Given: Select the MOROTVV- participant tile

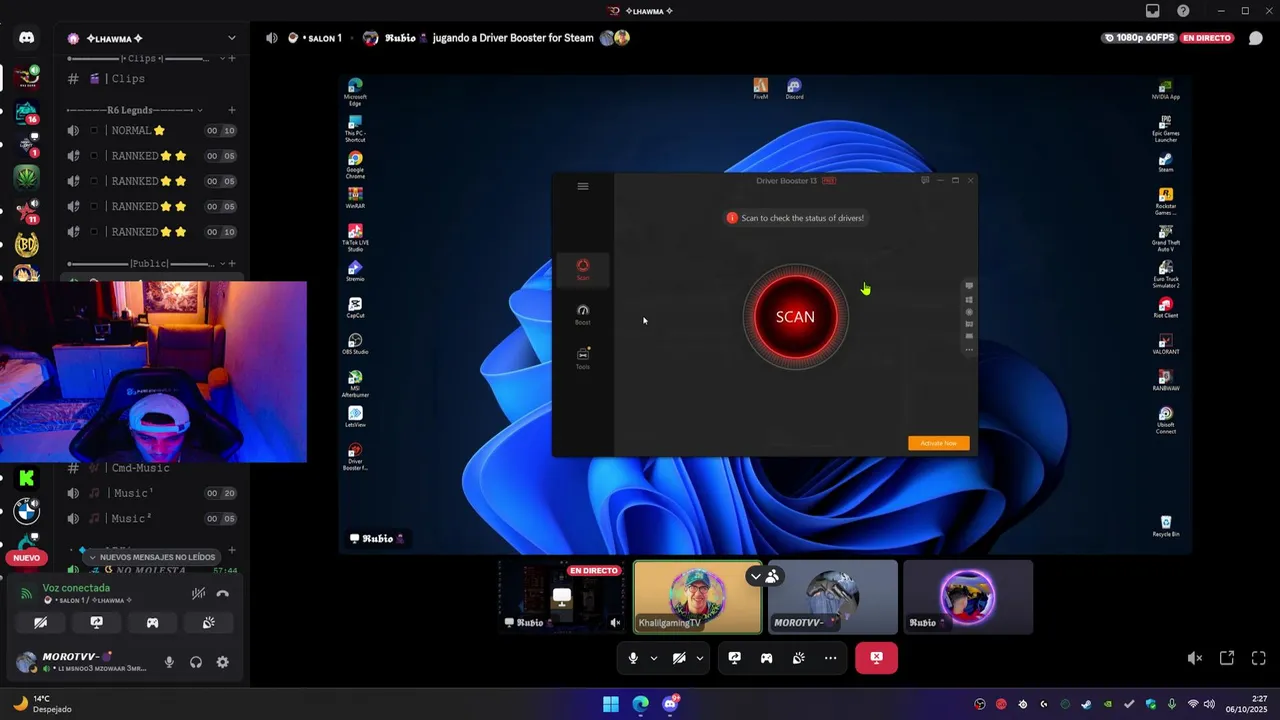Looking at the screenshot, I should 833,597.
